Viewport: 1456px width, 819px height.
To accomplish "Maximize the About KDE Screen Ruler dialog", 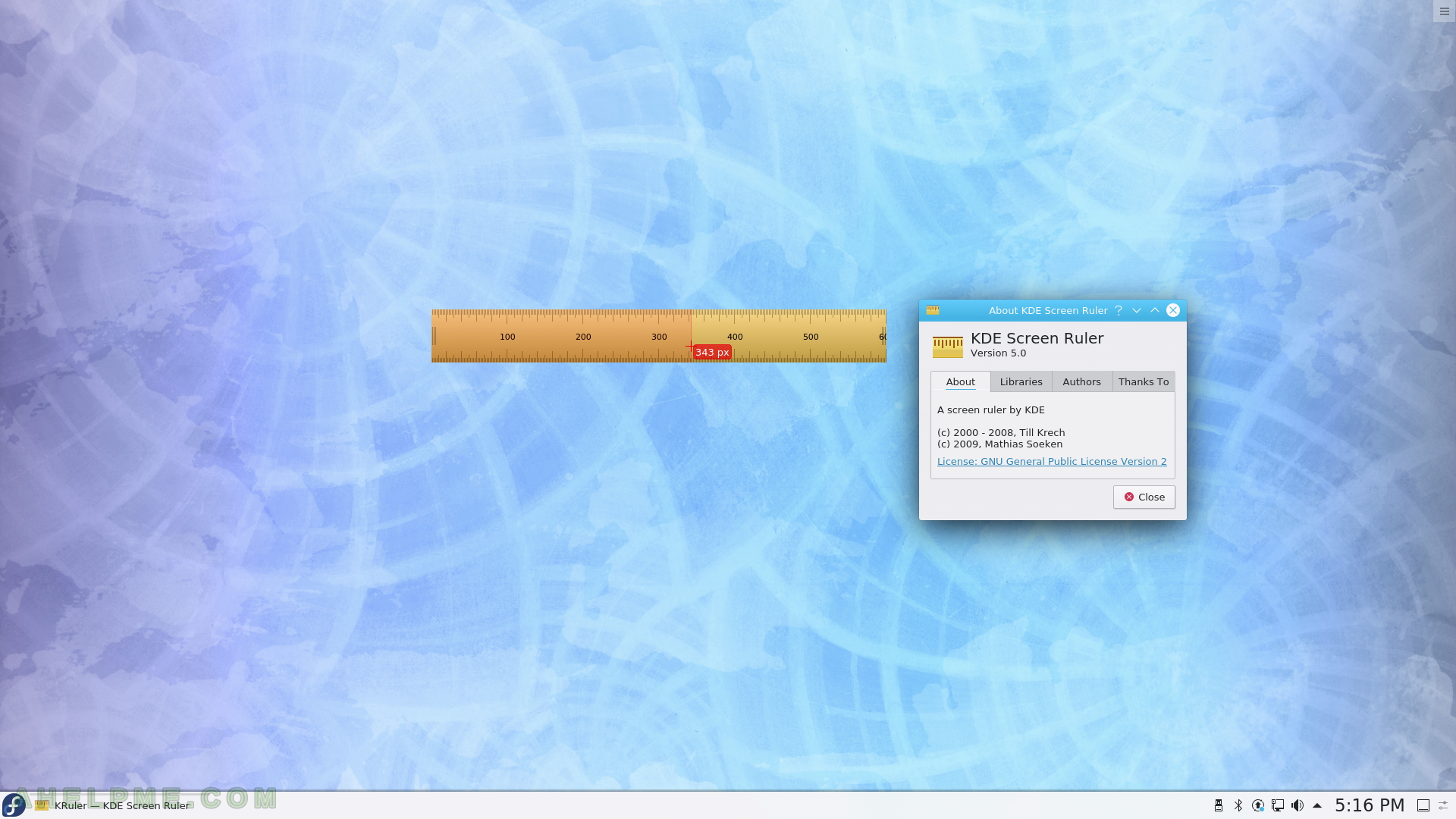I will click(1155, 310).
